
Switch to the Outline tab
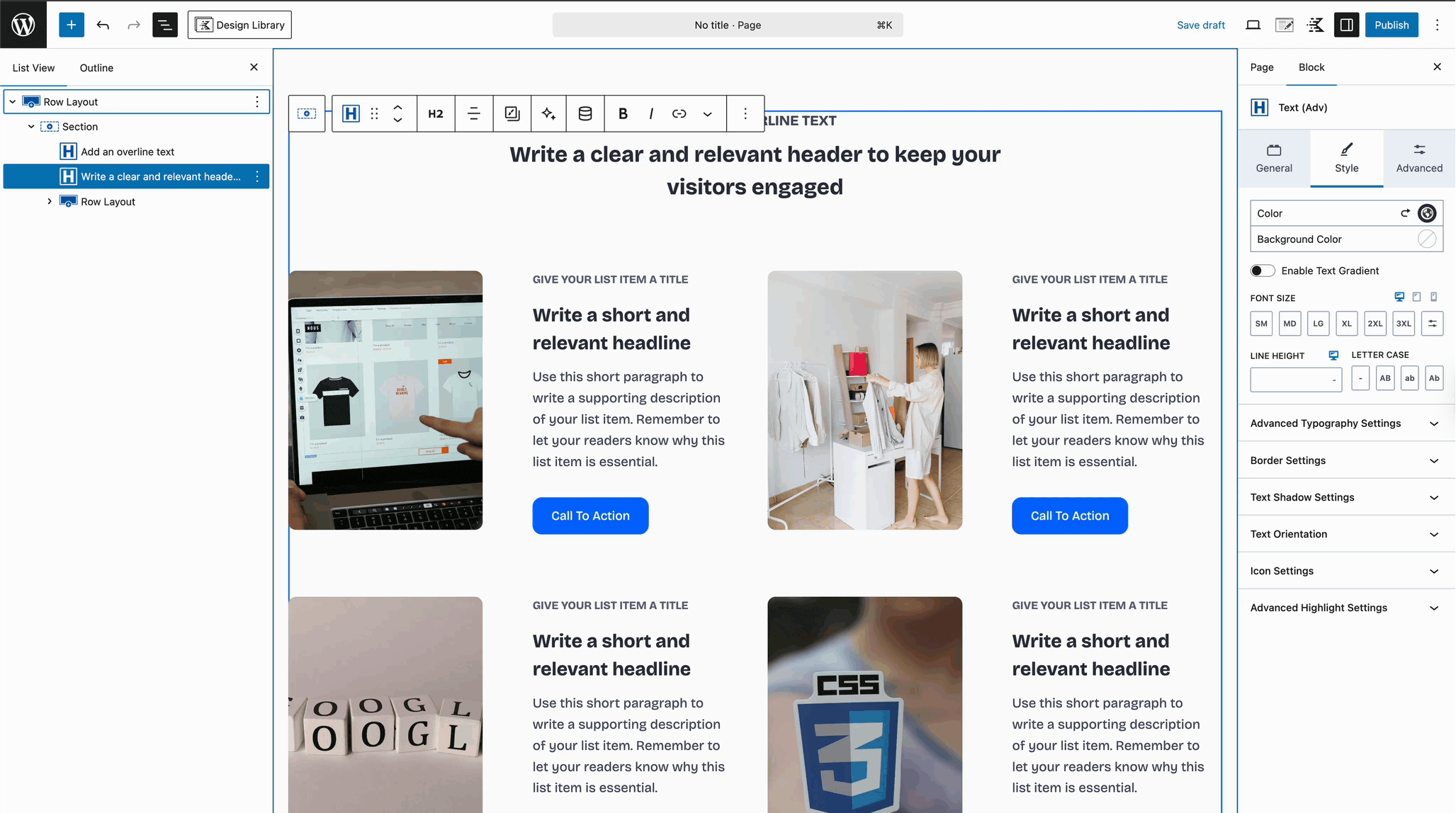pyautogui.click(x=96, y=68)
